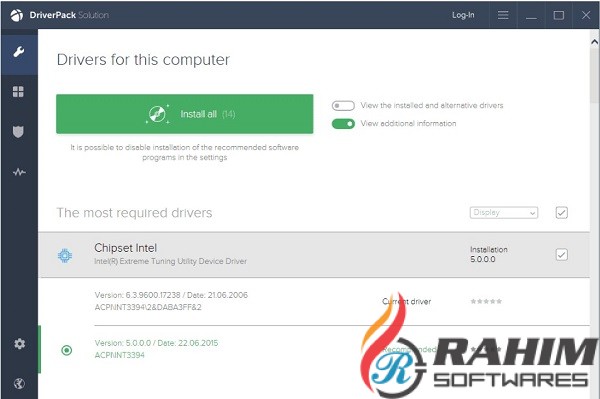The height and width of the screenshot is (399, 600).
Task: Click the Installation 5.0.0.0 label
Action: point(489,254)
